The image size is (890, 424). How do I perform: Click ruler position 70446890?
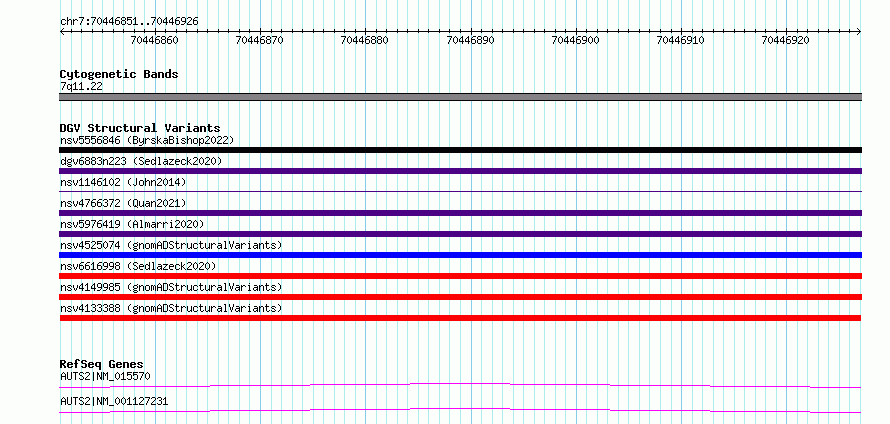(471, 40)
